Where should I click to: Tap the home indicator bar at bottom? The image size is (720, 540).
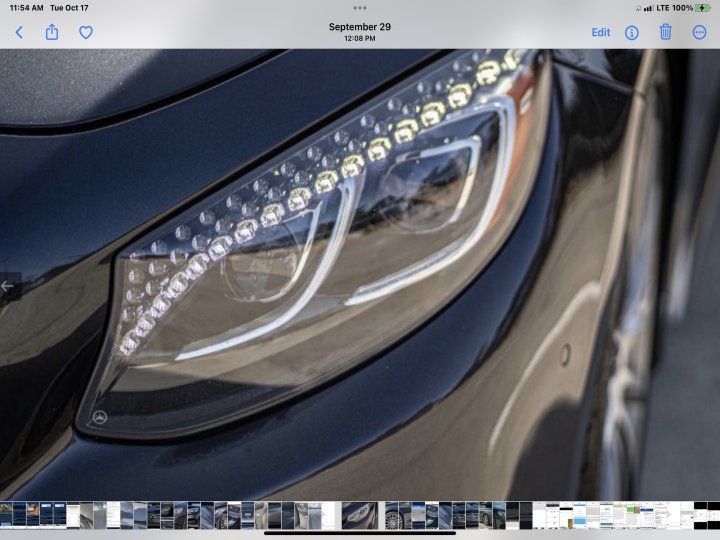pyautogui.click(x=360, y=534)
